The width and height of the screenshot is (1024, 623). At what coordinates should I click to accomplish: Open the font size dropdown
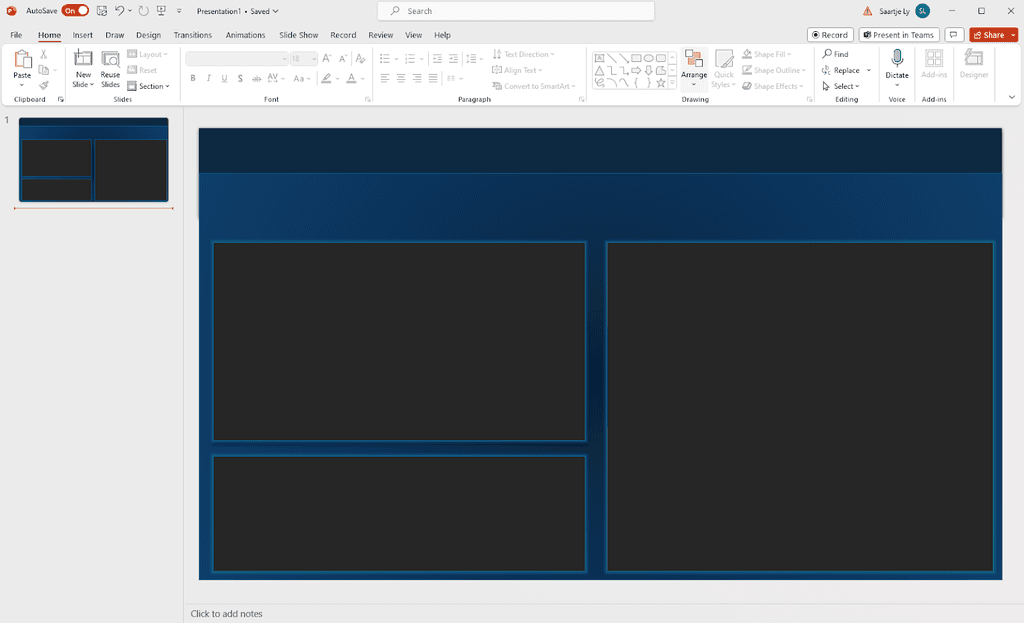(312, 58)
